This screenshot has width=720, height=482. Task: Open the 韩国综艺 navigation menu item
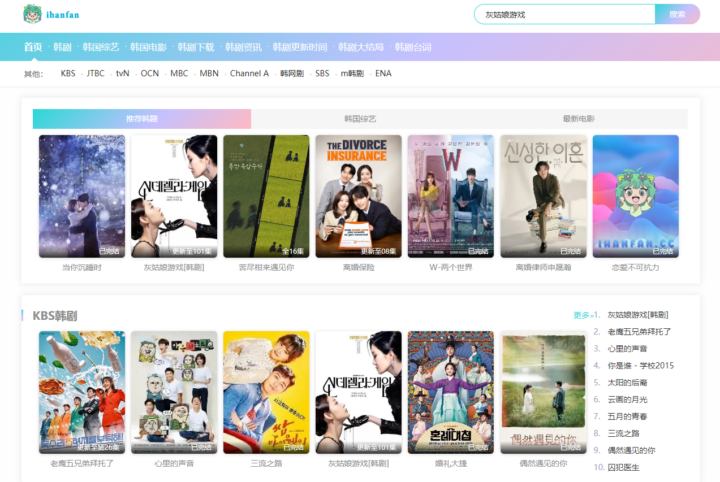(101, 47)
